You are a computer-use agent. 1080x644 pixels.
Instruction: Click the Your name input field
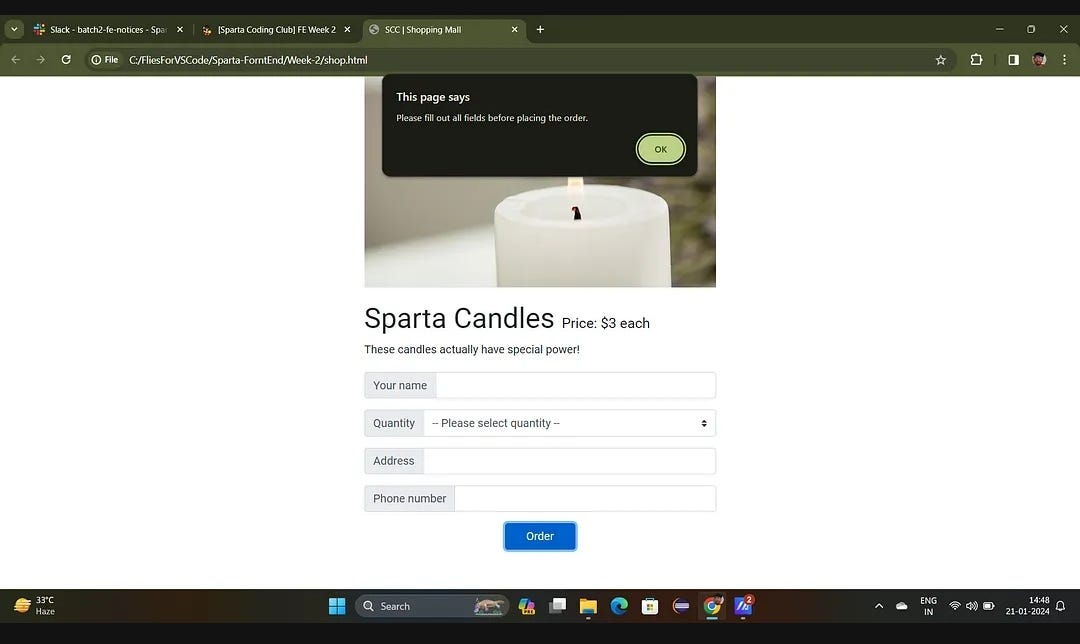pyautogui.click(x=575, y=385)
